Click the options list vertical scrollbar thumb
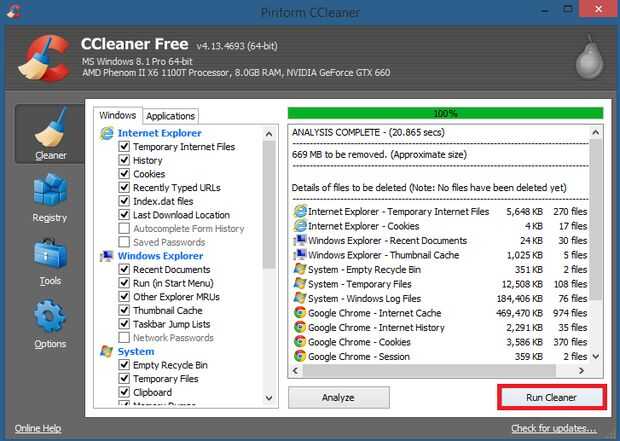 pos(269,204)
